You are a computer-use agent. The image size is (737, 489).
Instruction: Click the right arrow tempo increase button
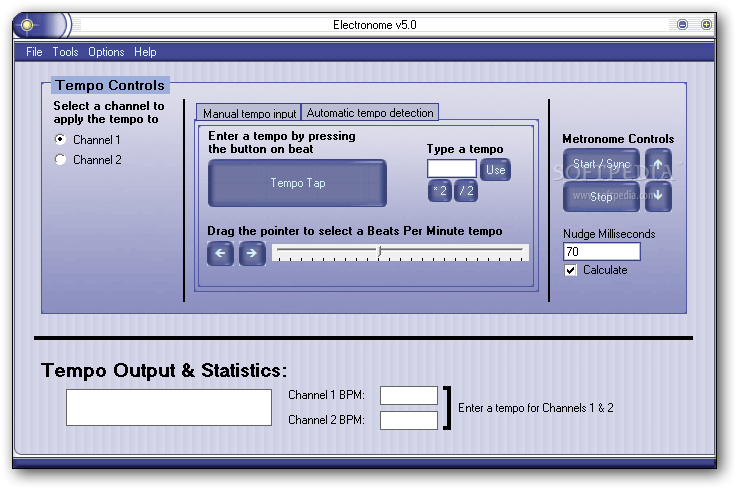[x=252, y=253]
